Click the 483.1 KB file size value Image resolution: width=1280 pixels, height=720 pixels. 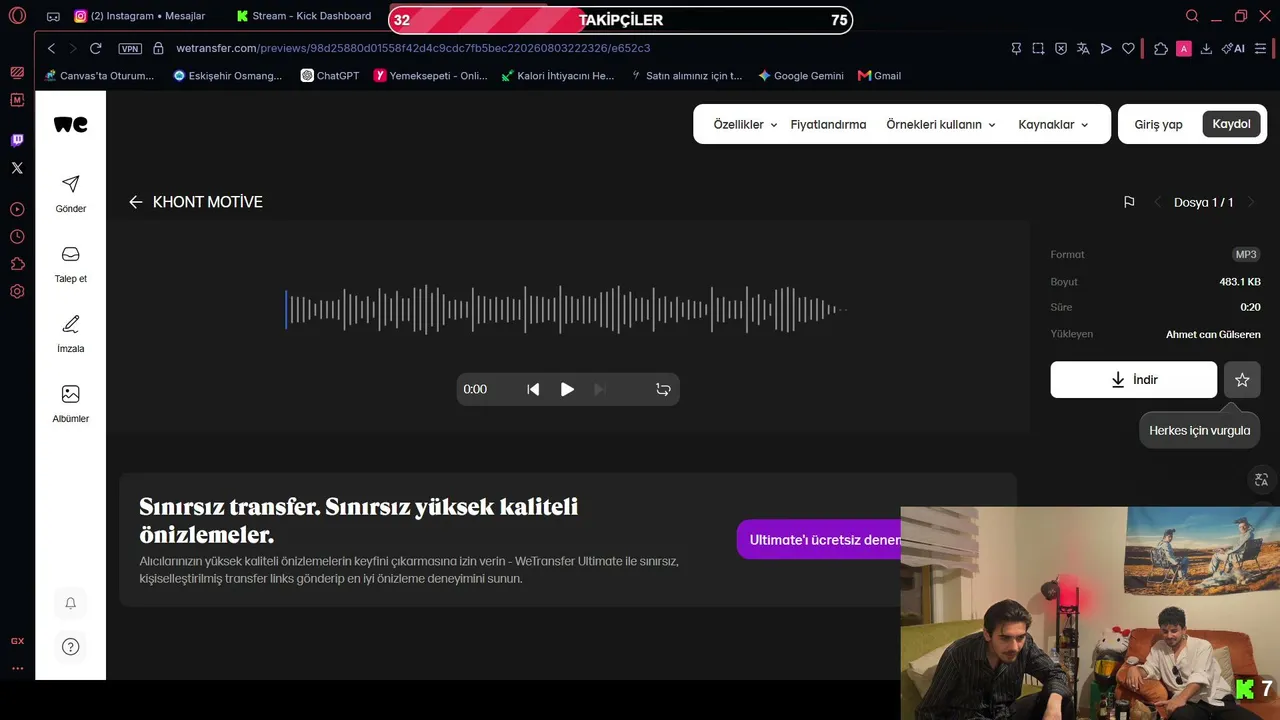1240,282
